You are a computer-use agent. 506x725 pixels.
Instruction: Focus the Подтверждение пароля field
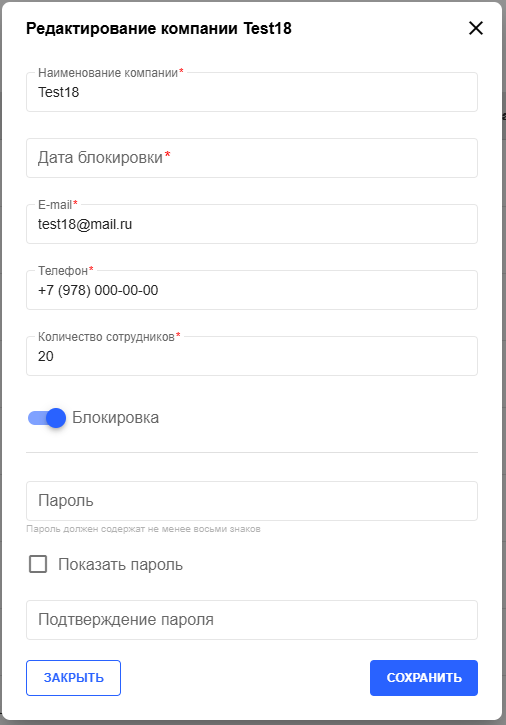coord(252,620)
